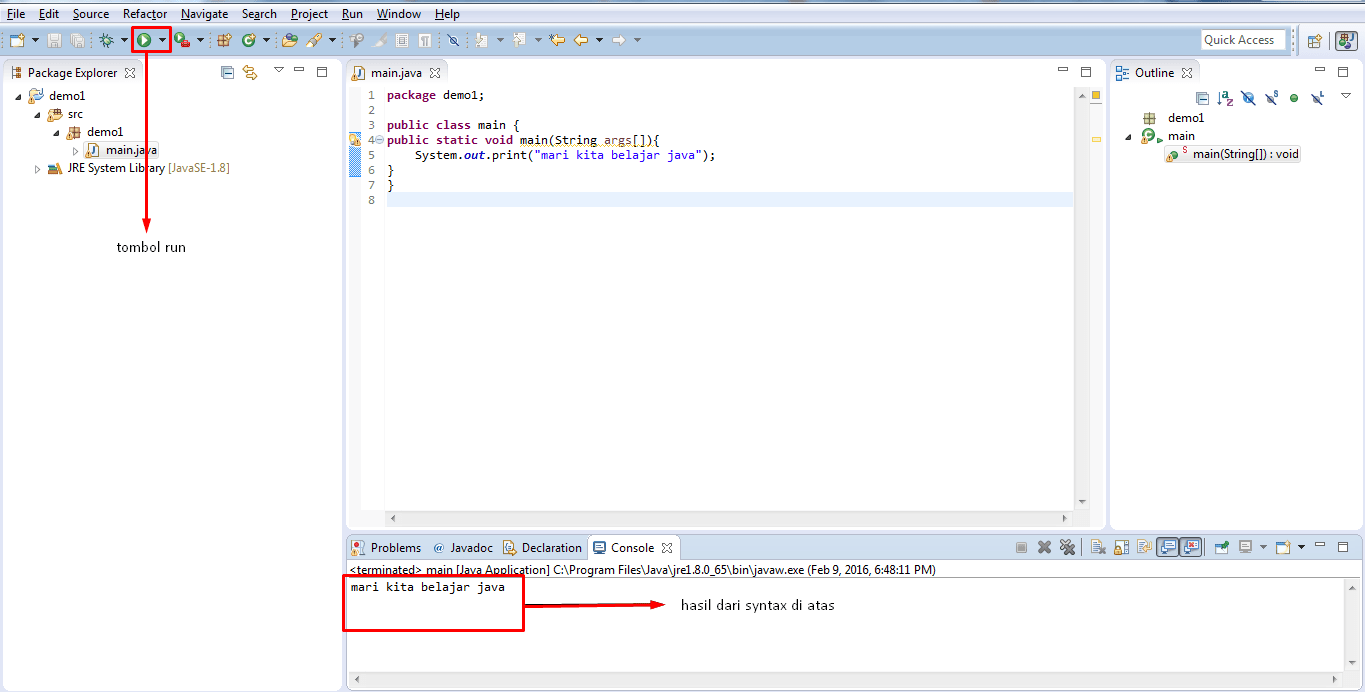Click the Run Last Tool toolbox icon
The height and width of the screenshot is (692, 1365).
[x=181, y=40]
